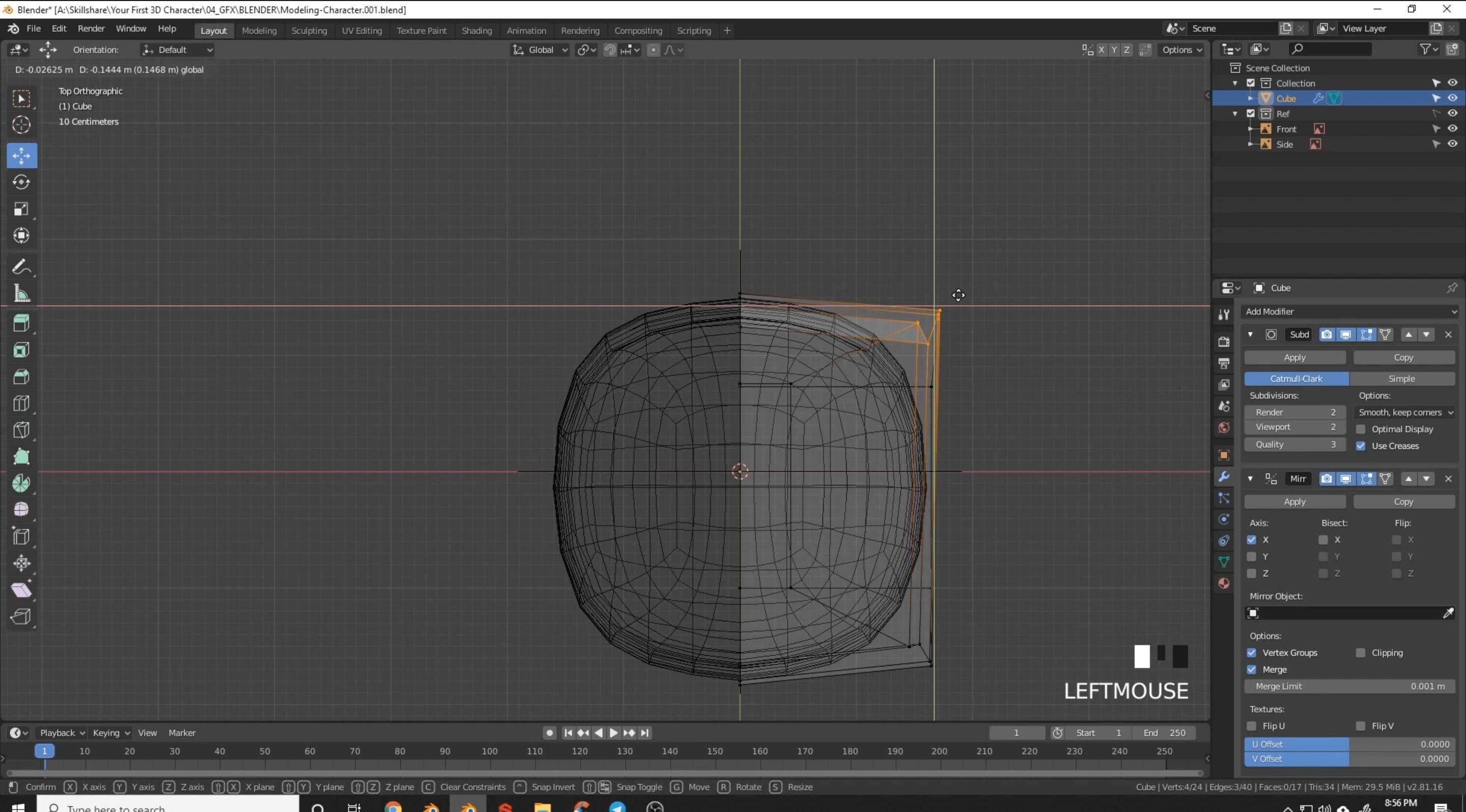Select the 3D Cursor tool
This screenshot has height=812, width=1466.
point(21,125)
